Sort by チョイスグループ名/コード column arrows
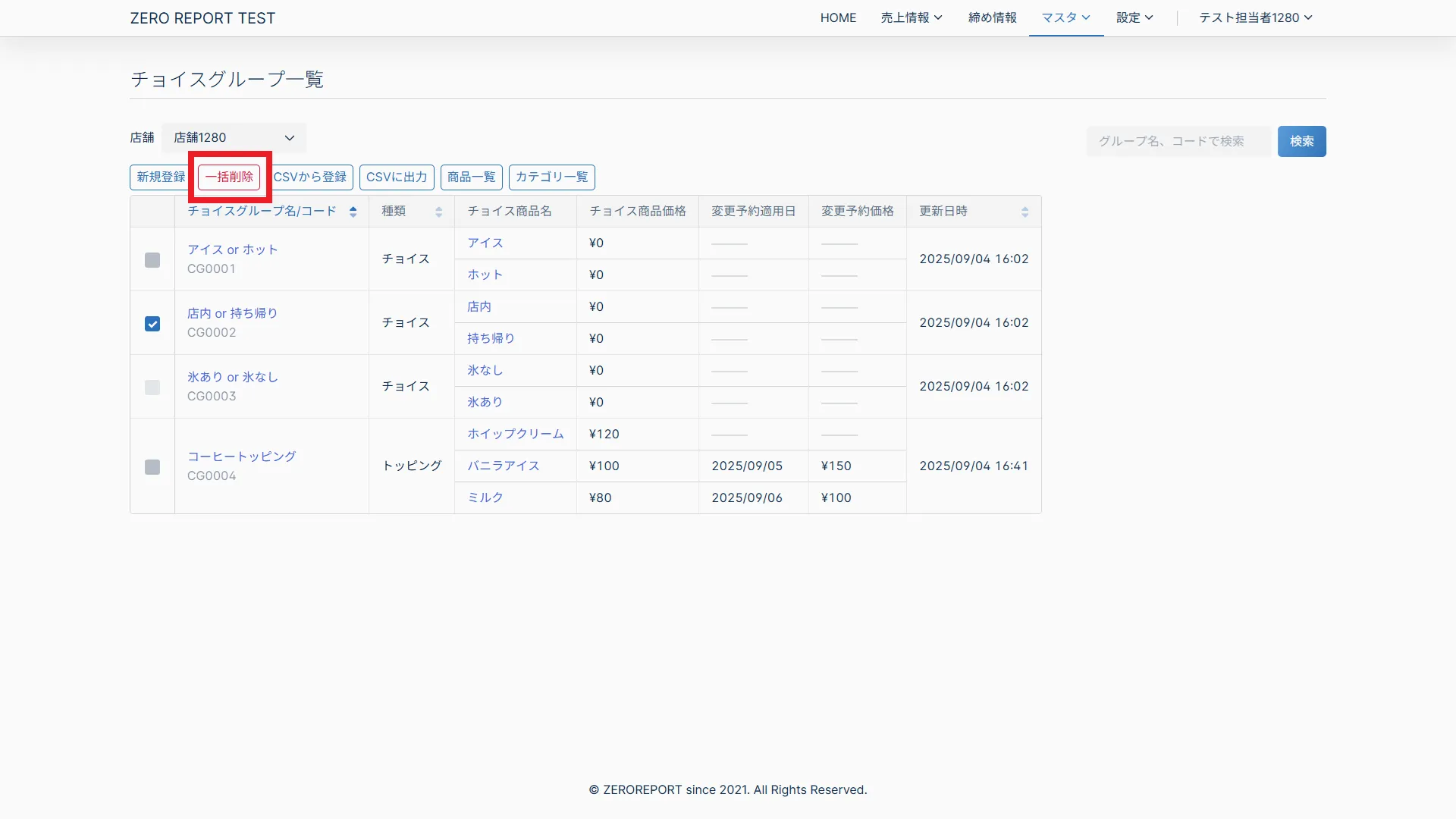This screenshot has height=819, width=1456. 353,212
